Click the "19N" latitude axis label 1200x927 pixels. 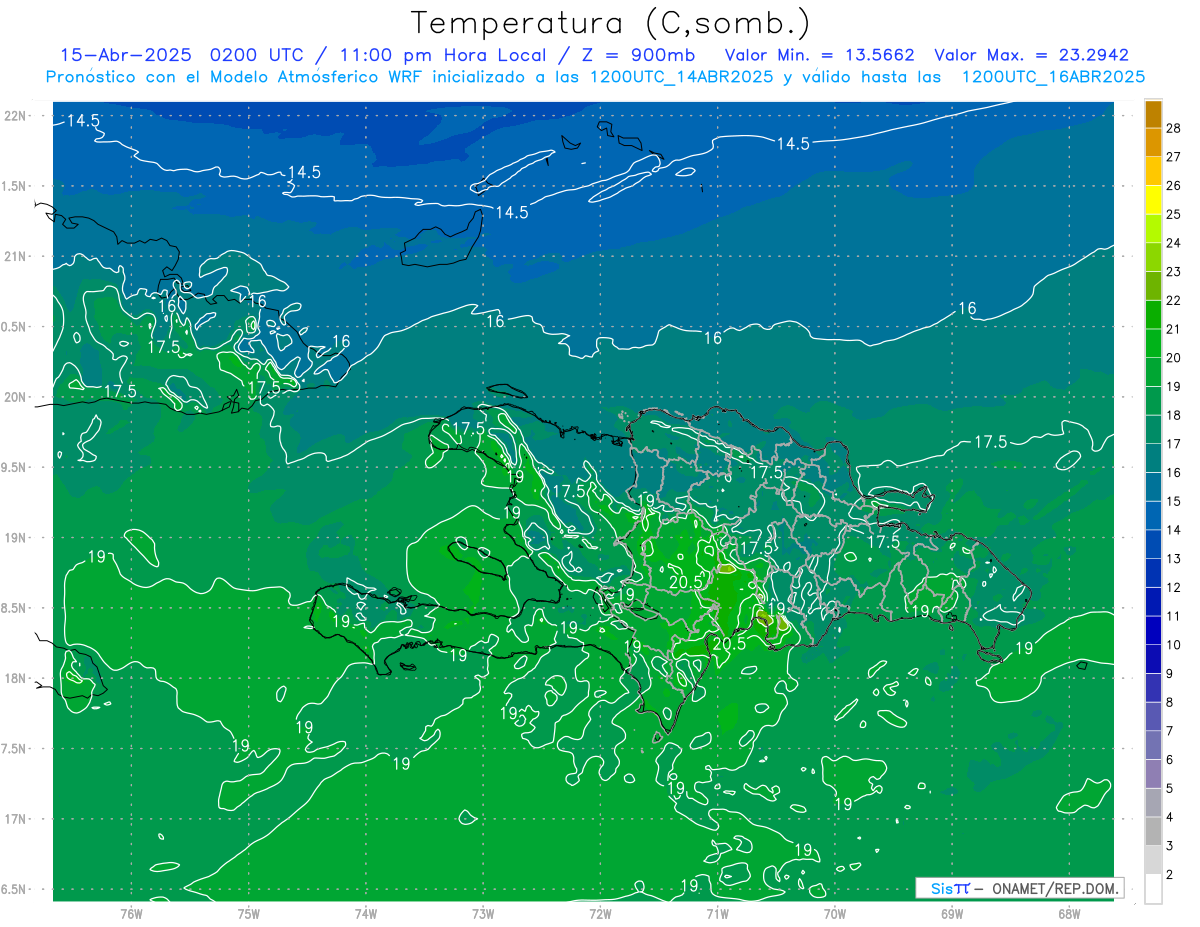point(14,538)
